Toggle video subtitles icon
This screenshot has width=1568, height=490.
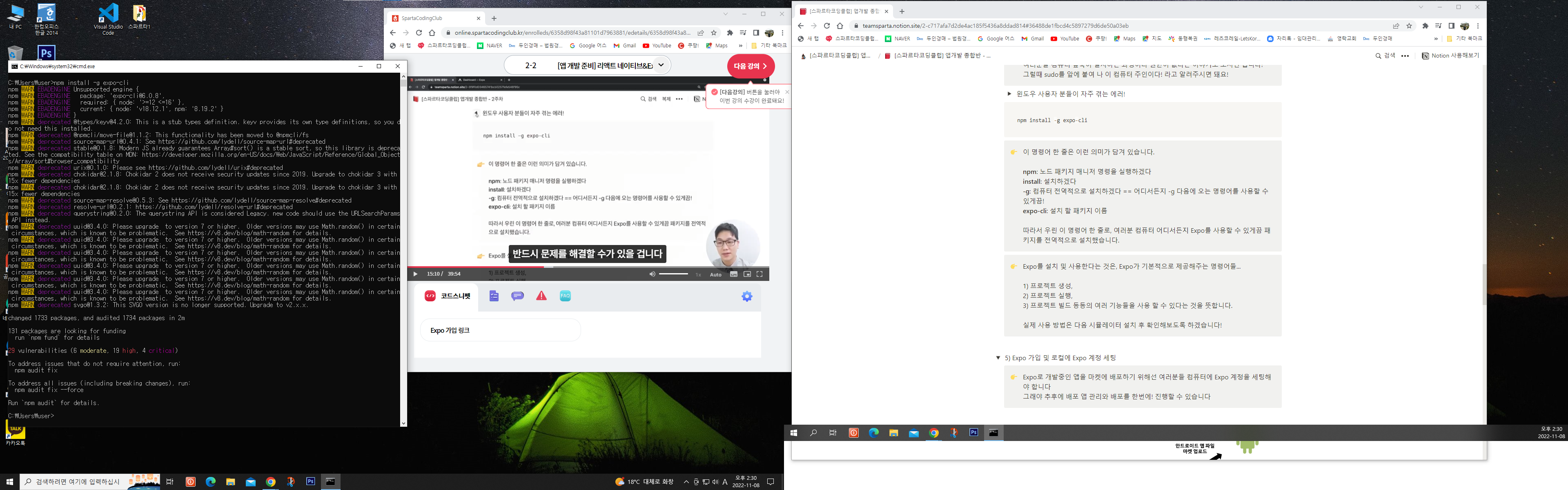coord(733,274)
